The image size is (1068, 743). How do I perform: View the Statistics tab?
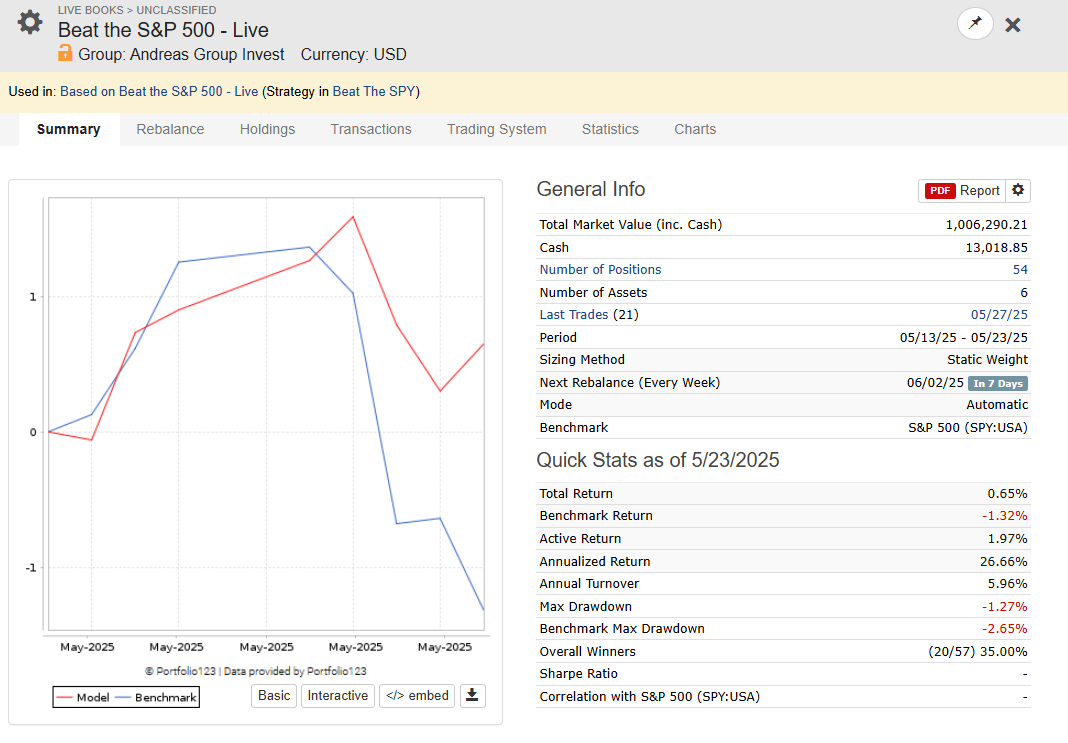pos(610,129)
